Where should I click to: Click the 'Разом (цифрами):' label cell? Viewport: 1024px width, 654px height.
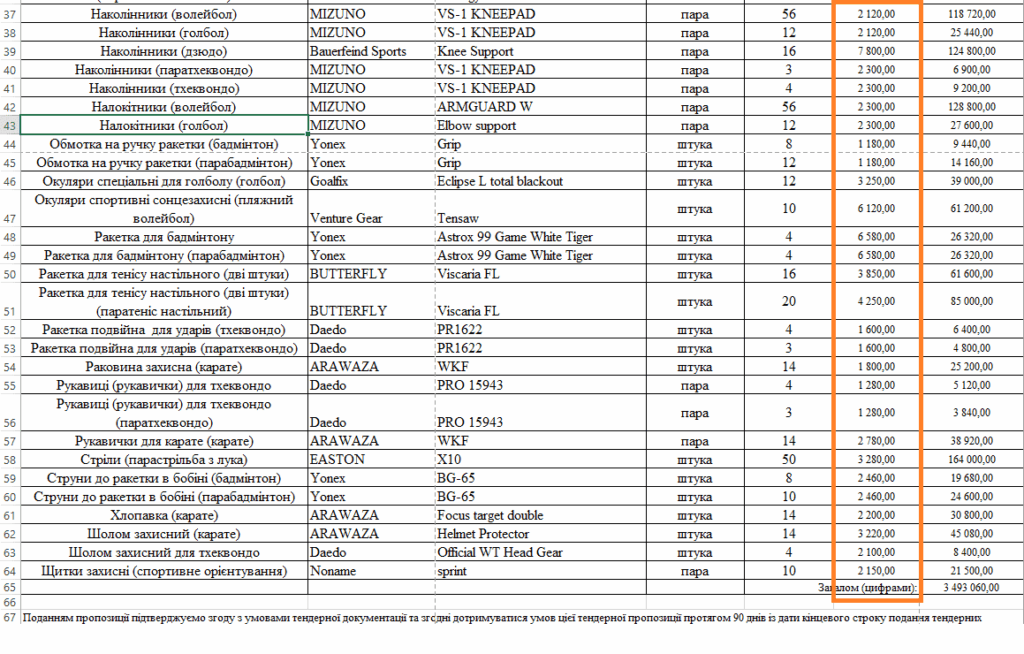868,588
